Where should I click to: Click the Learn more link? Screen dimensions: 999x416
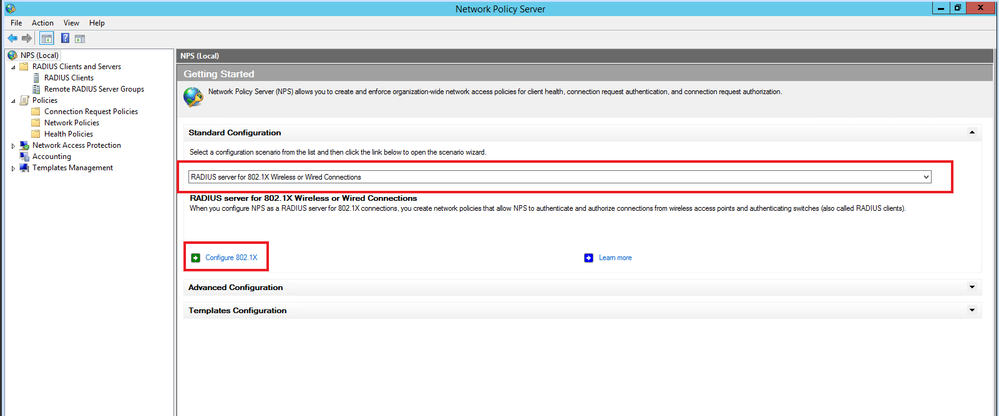pyautogui.click(x=615, y=257)
